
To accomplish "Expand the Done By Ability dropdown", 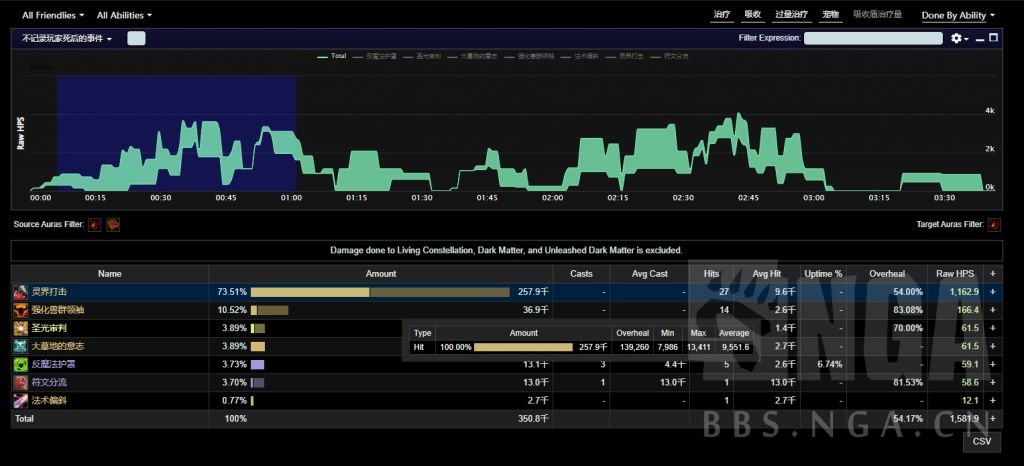I will click(958, 15).
